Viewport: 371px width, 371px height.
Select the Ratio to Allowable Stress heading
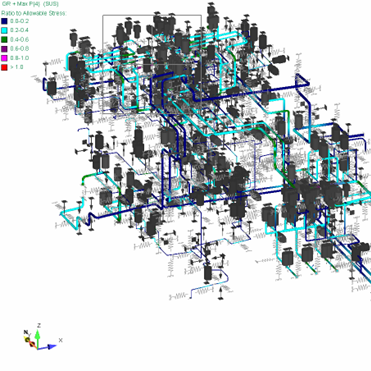coord(34,13)
